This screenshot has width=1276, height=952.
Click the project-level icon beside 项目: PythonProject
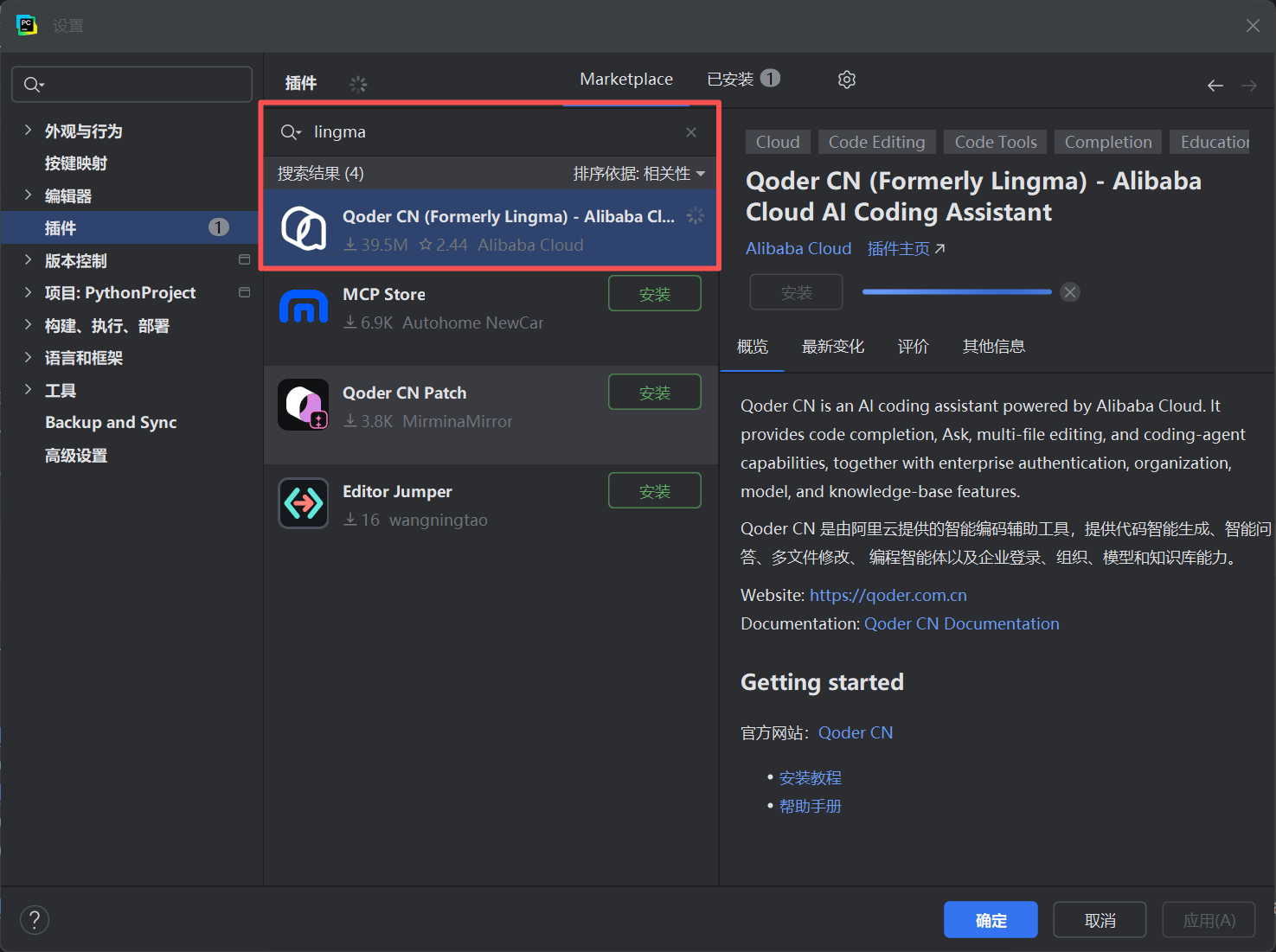click(244, 292)
